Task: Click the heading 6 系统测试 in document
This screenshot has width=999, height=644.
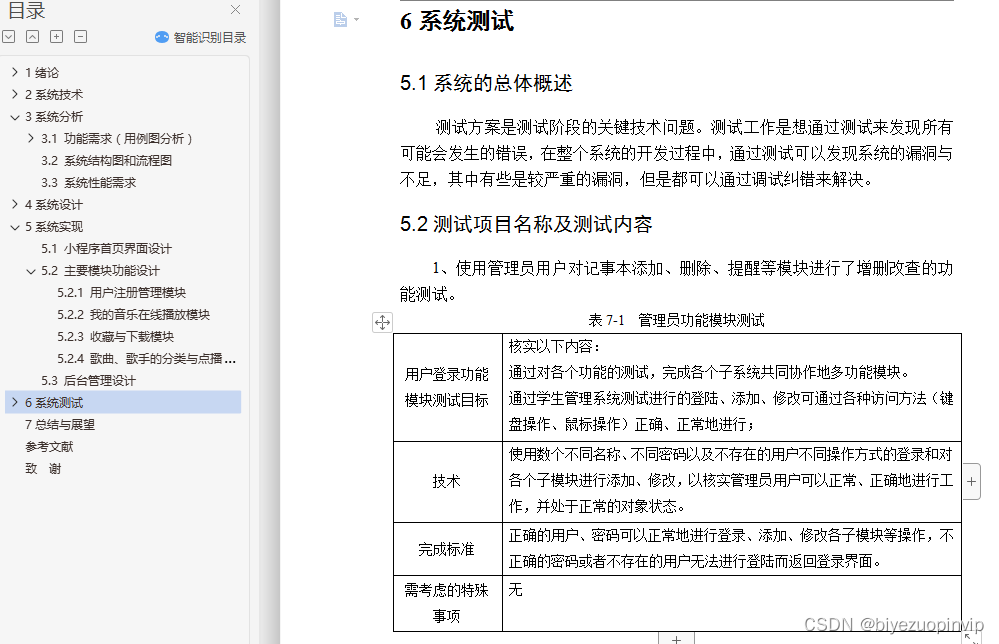Action: (457, 21)
